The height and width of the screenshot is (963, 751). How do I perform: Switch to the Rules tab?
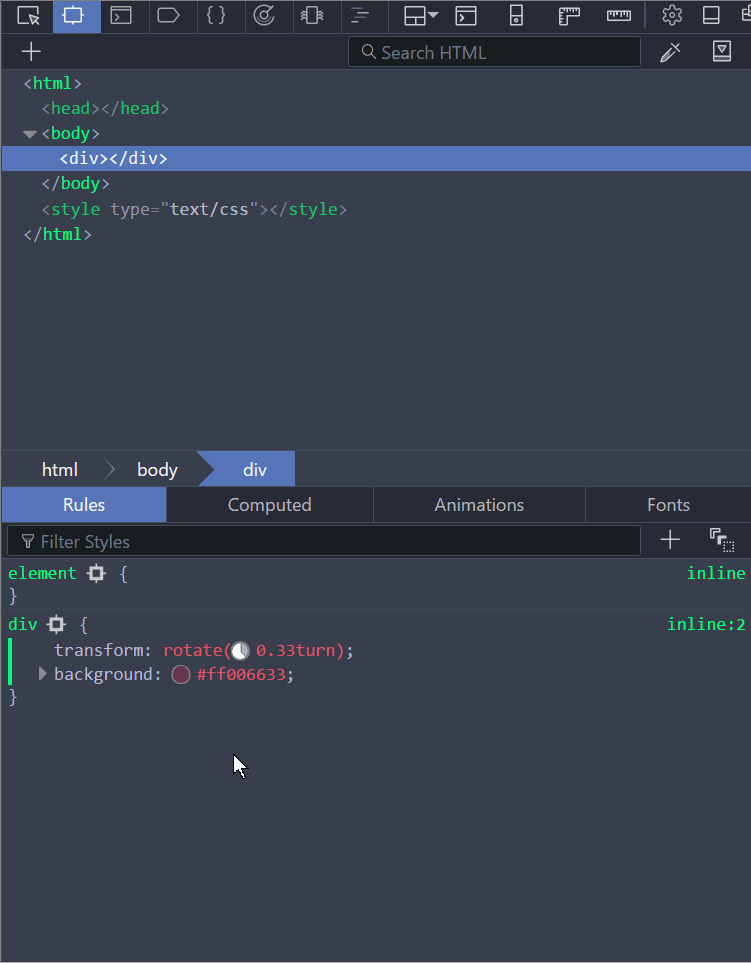pos(84,505)
